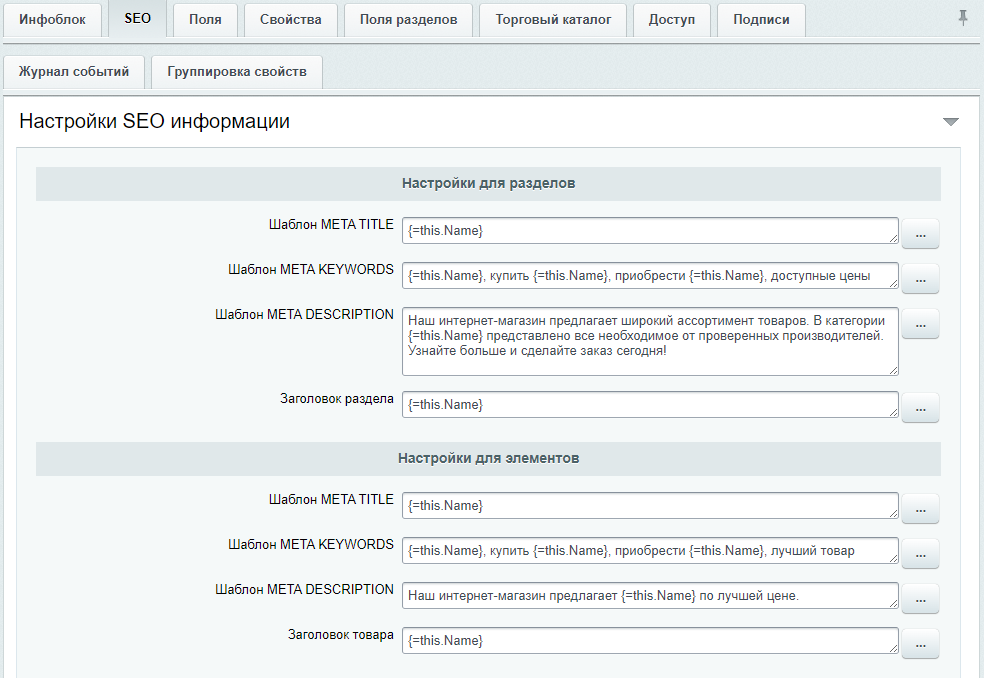Click the Настройки SEO информации title
This screenshot has height=678, width=984.
tap(154, 121)
